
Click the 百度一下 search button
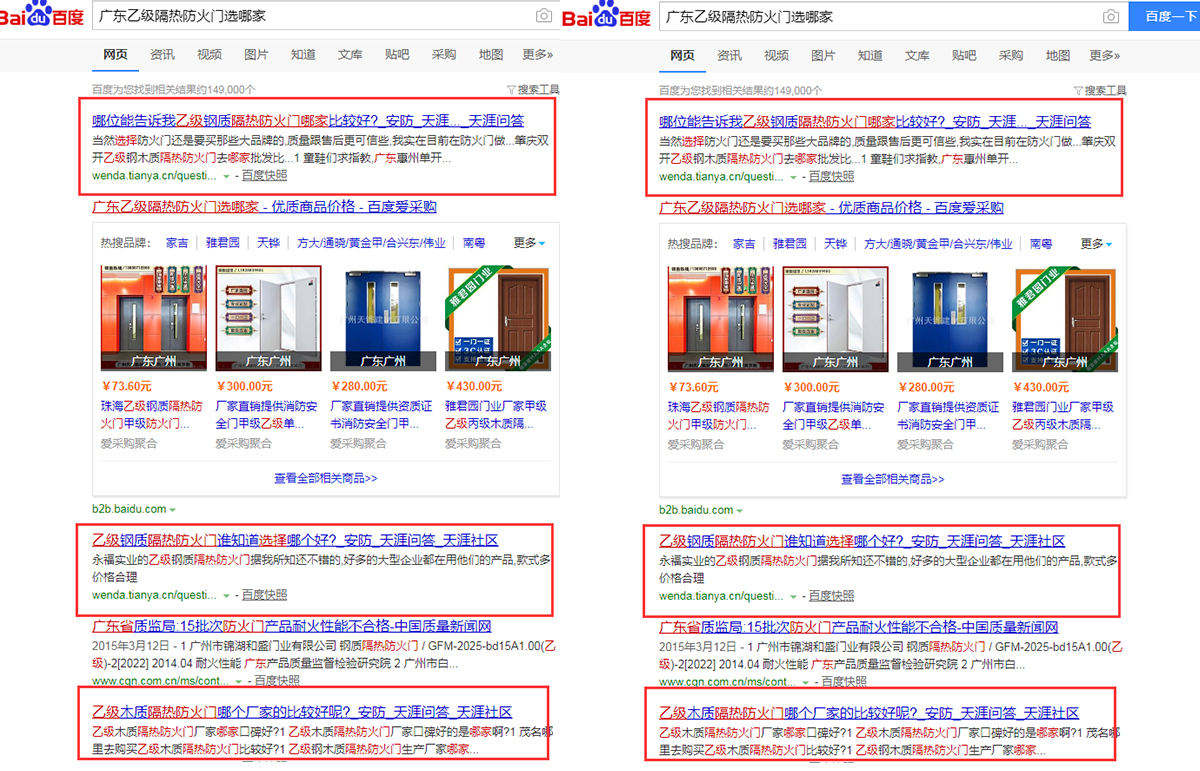click(1165, 17)
